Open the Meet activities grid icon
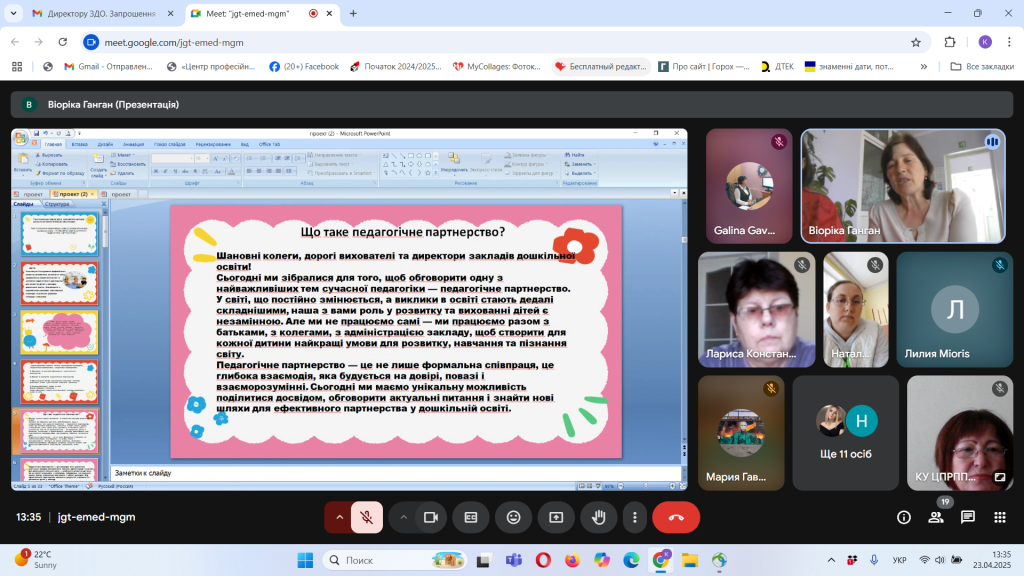The width and height of the screenshot is (1024, 576). tap(999, 517)
